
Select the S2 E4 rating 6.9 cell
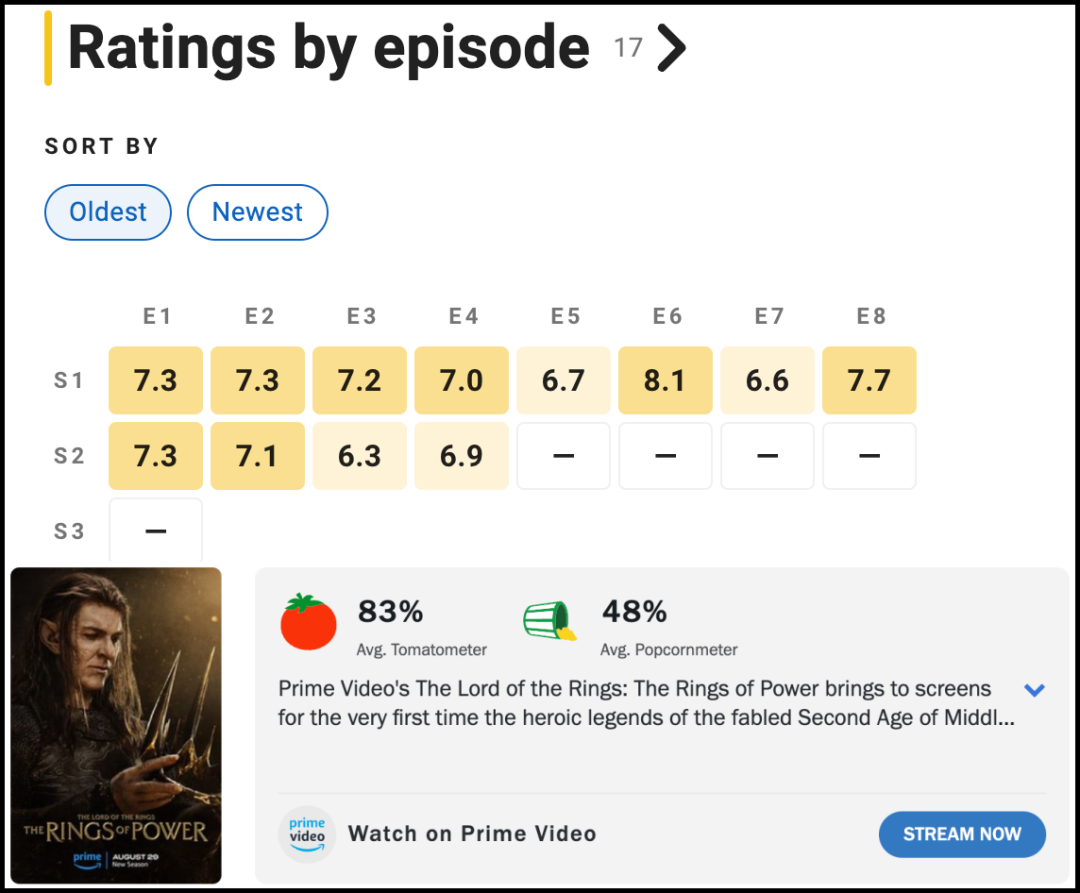tap(461, 456)
